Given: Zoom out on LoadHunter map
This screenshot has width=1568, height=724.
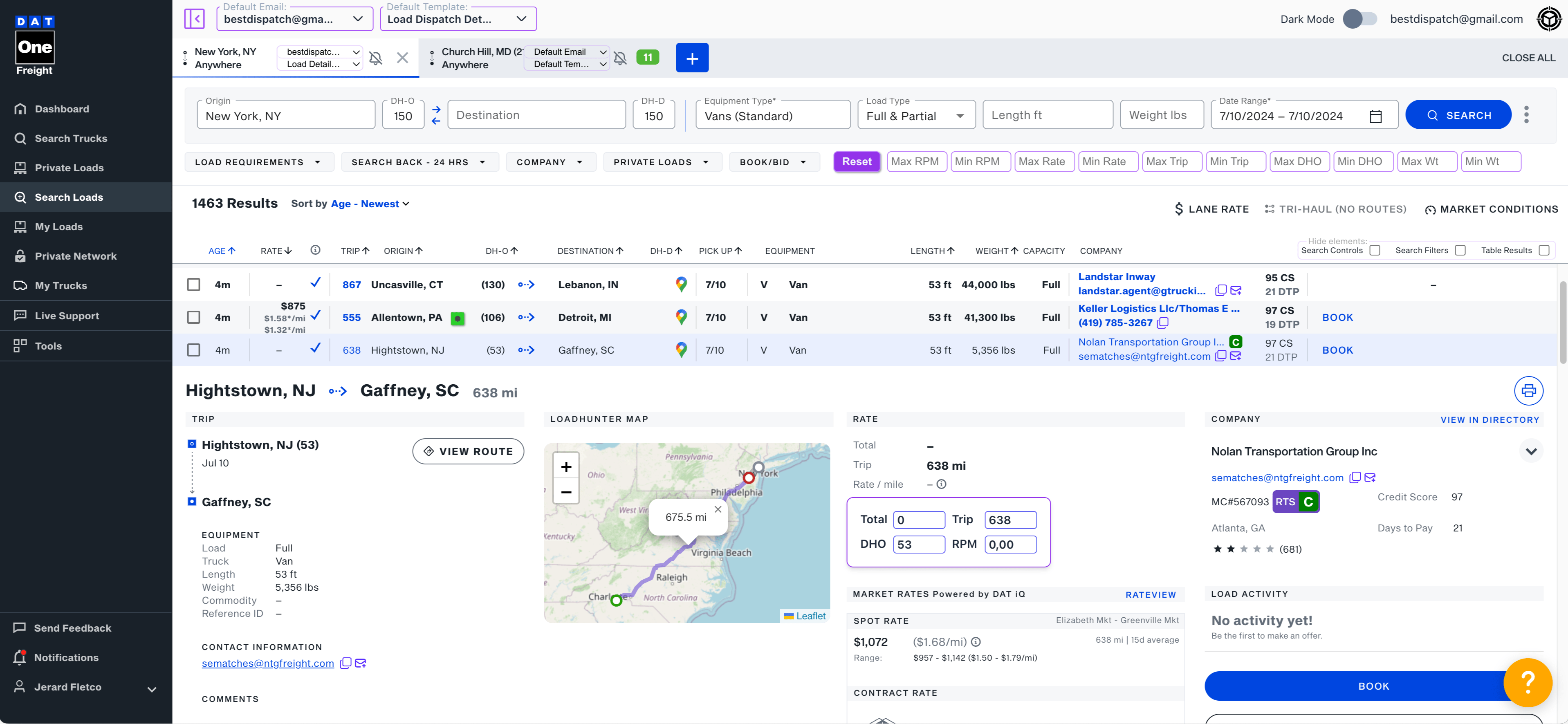Looking at the screenshot, I should pyautogui.click(x=565, y=491).
